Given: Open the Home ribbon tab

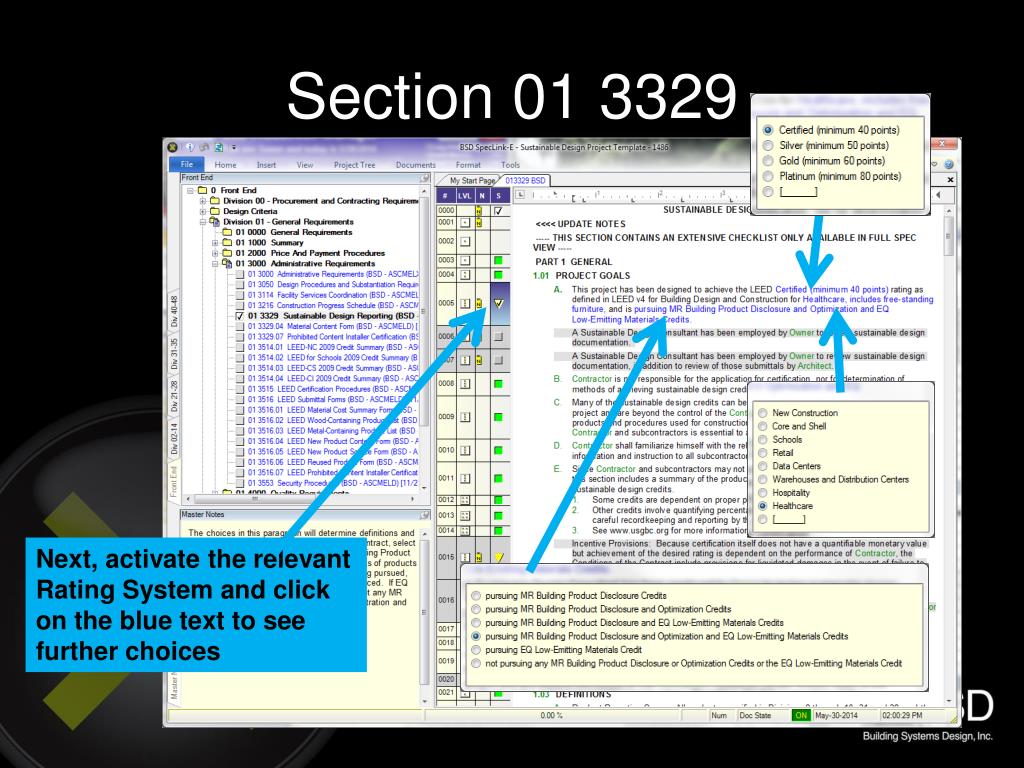Looking at the screenshot, I should (x=225, y=165).
